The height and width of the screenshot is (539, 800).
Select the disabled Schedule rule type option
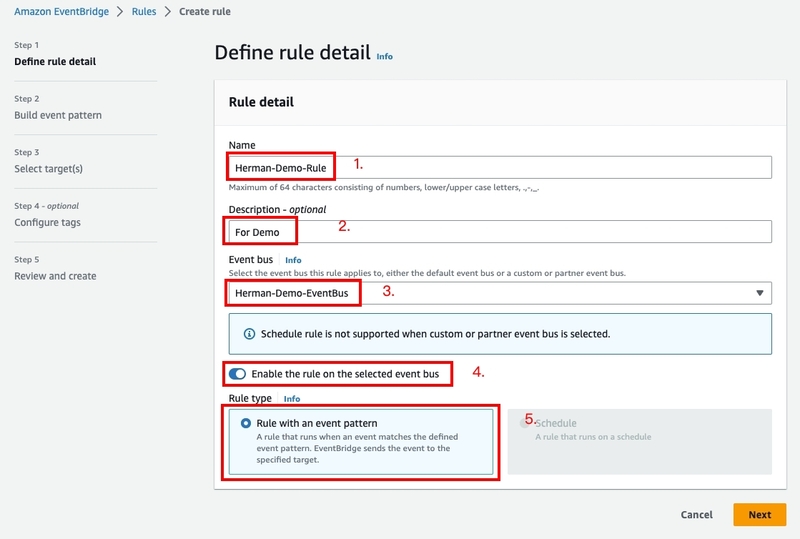point(639,442)
